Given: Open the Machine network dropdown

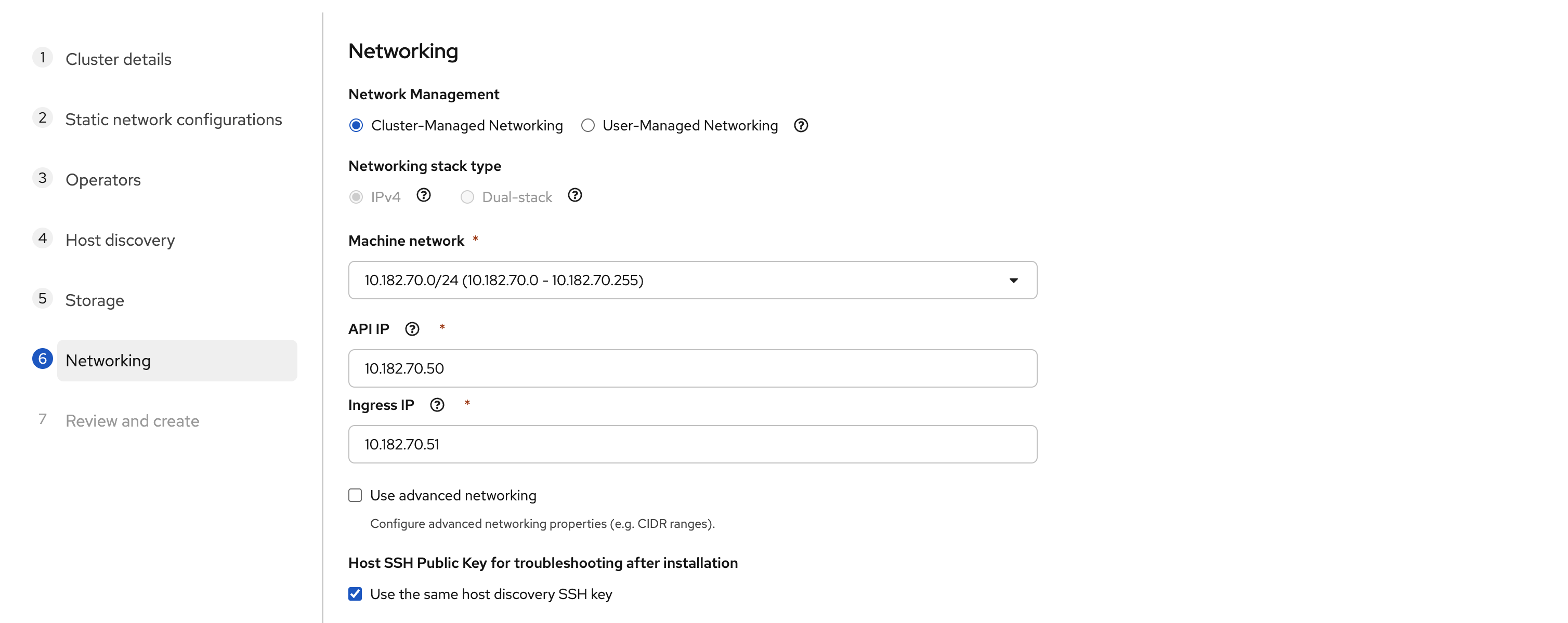Looking at the screenshot, I should pos(691,280).
